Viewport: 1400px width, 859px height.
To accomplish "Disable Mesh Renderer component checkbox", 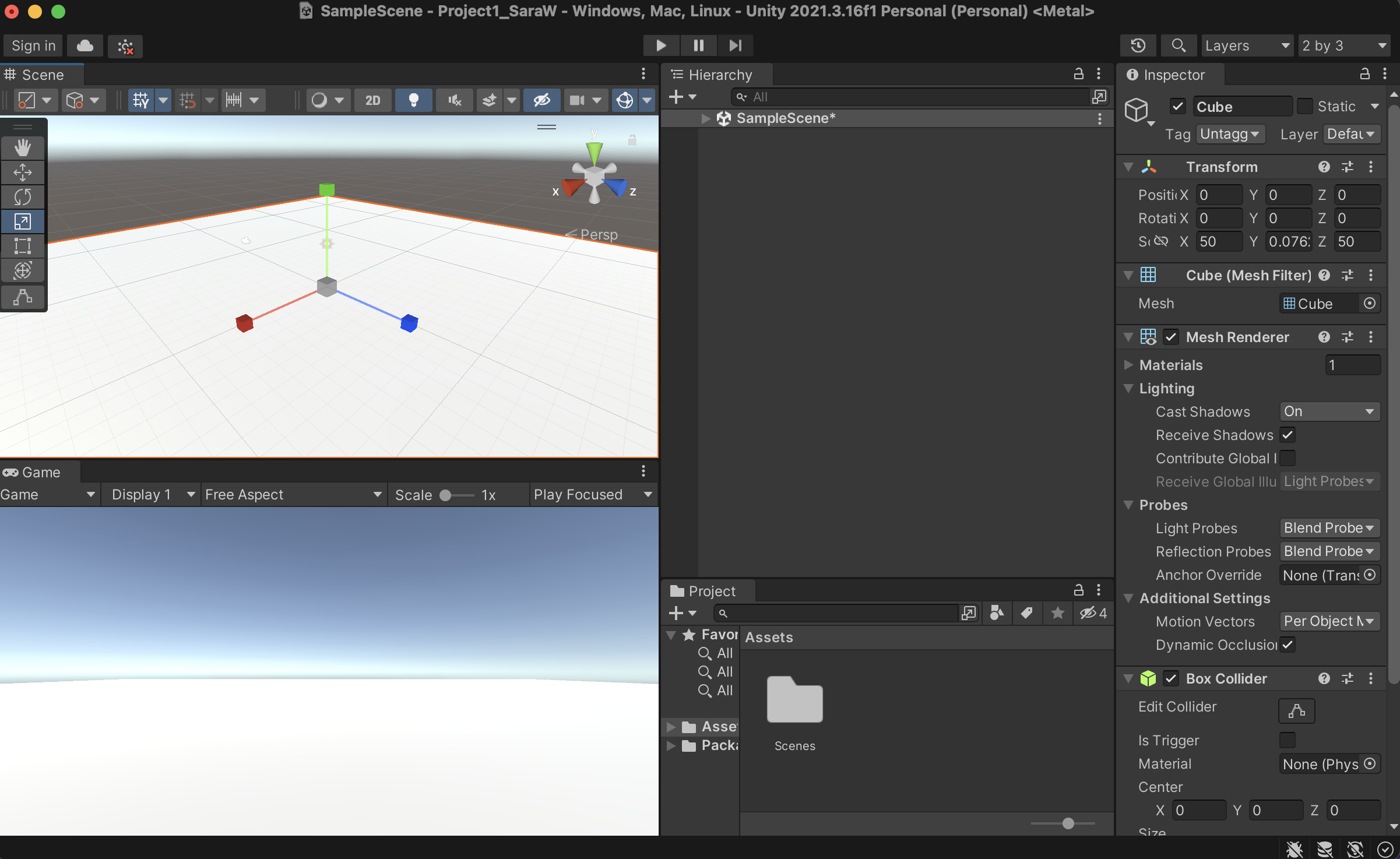I will pos(1171,337).
